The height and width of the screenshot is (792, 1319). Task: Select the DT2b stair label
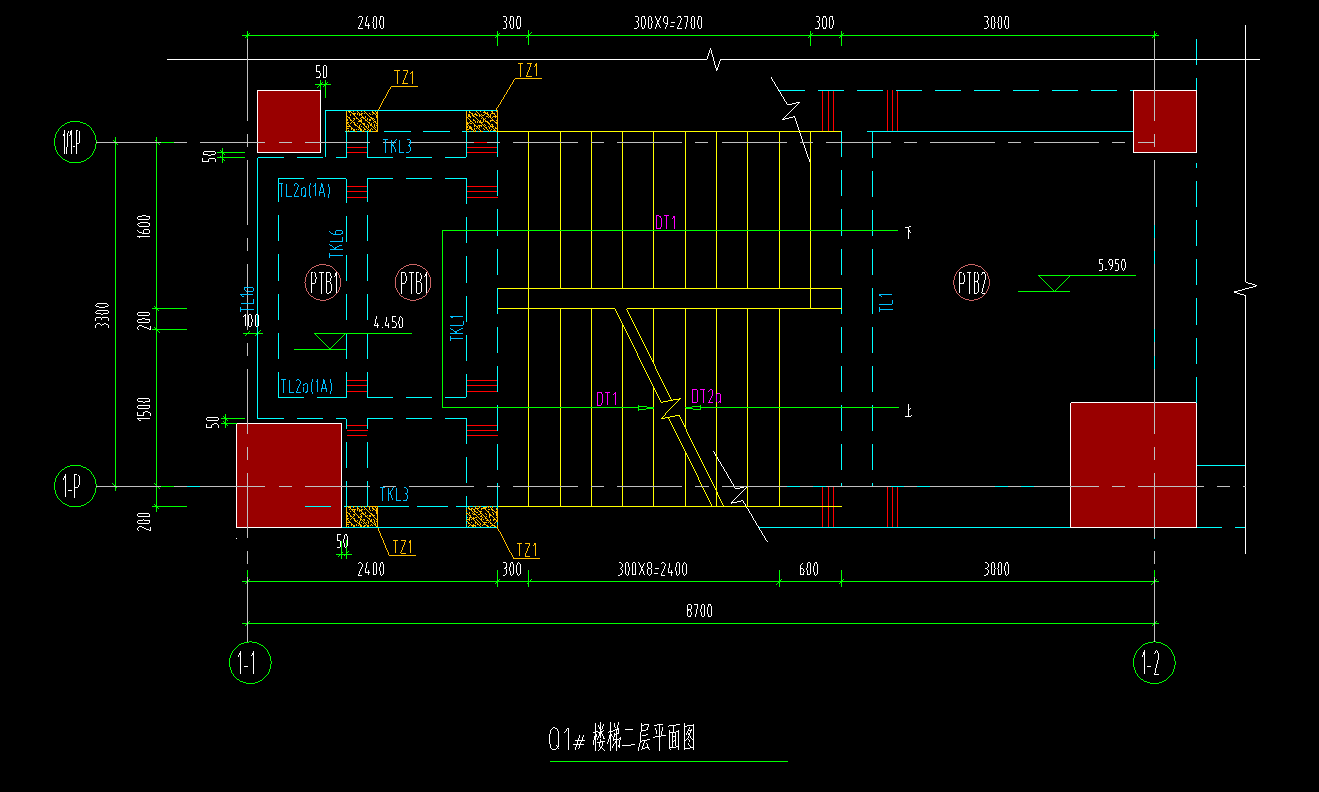tap(706, 397)
